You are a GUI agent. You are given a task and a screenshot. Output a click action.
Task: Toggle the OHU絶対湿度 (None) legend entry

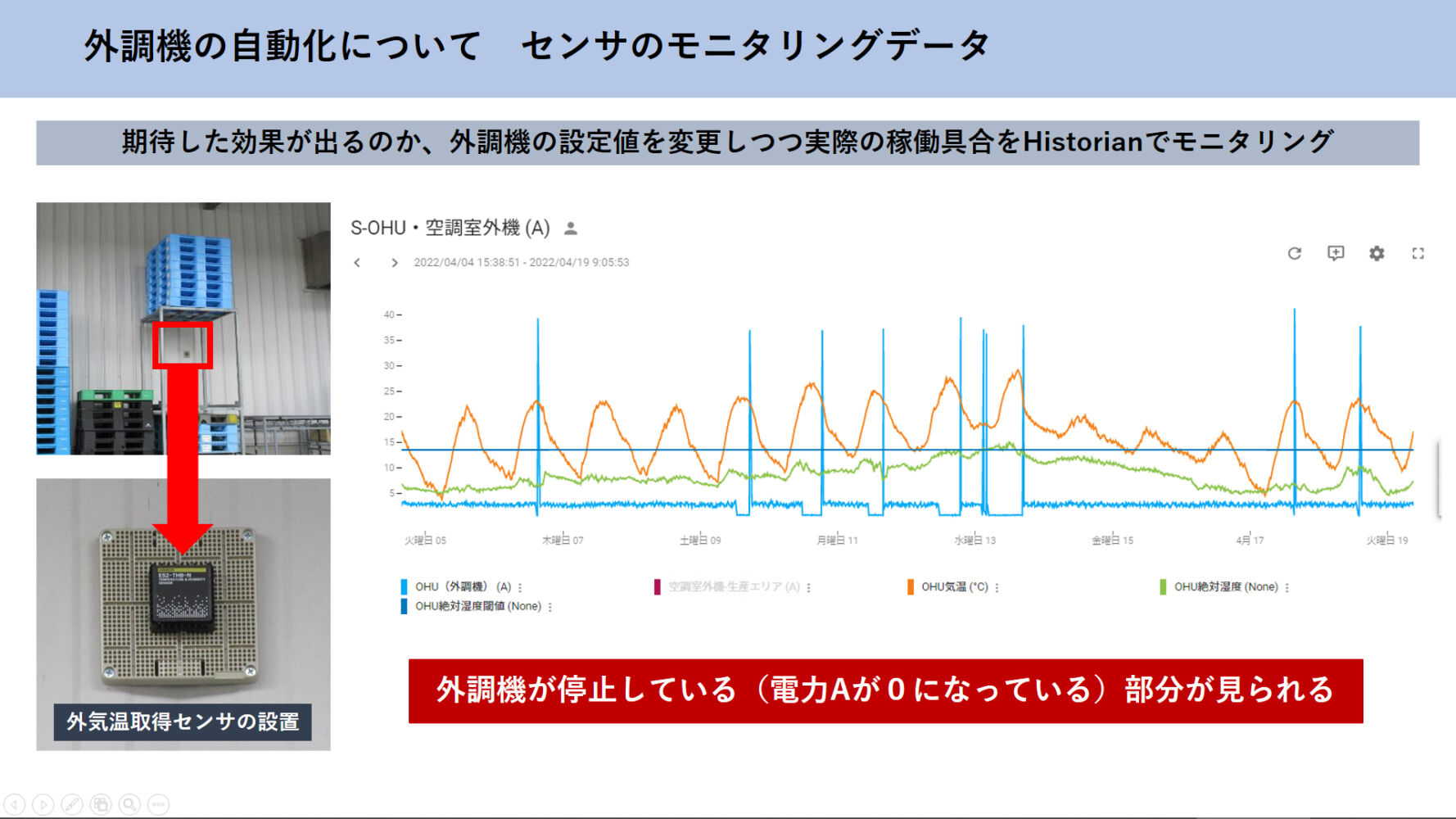1225,587
